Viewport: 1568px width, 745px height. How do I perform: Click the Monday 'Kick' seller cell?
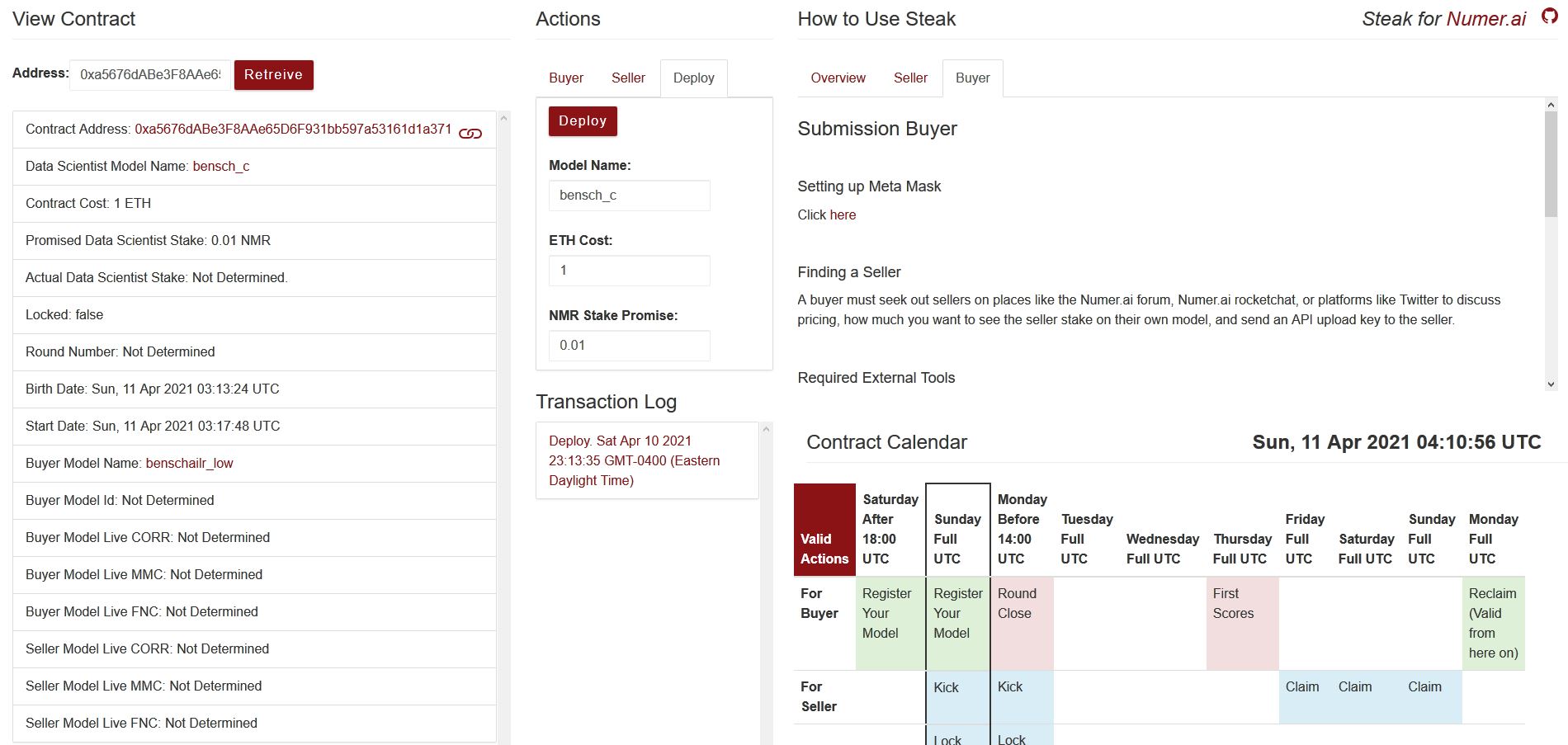(1022, 697)
